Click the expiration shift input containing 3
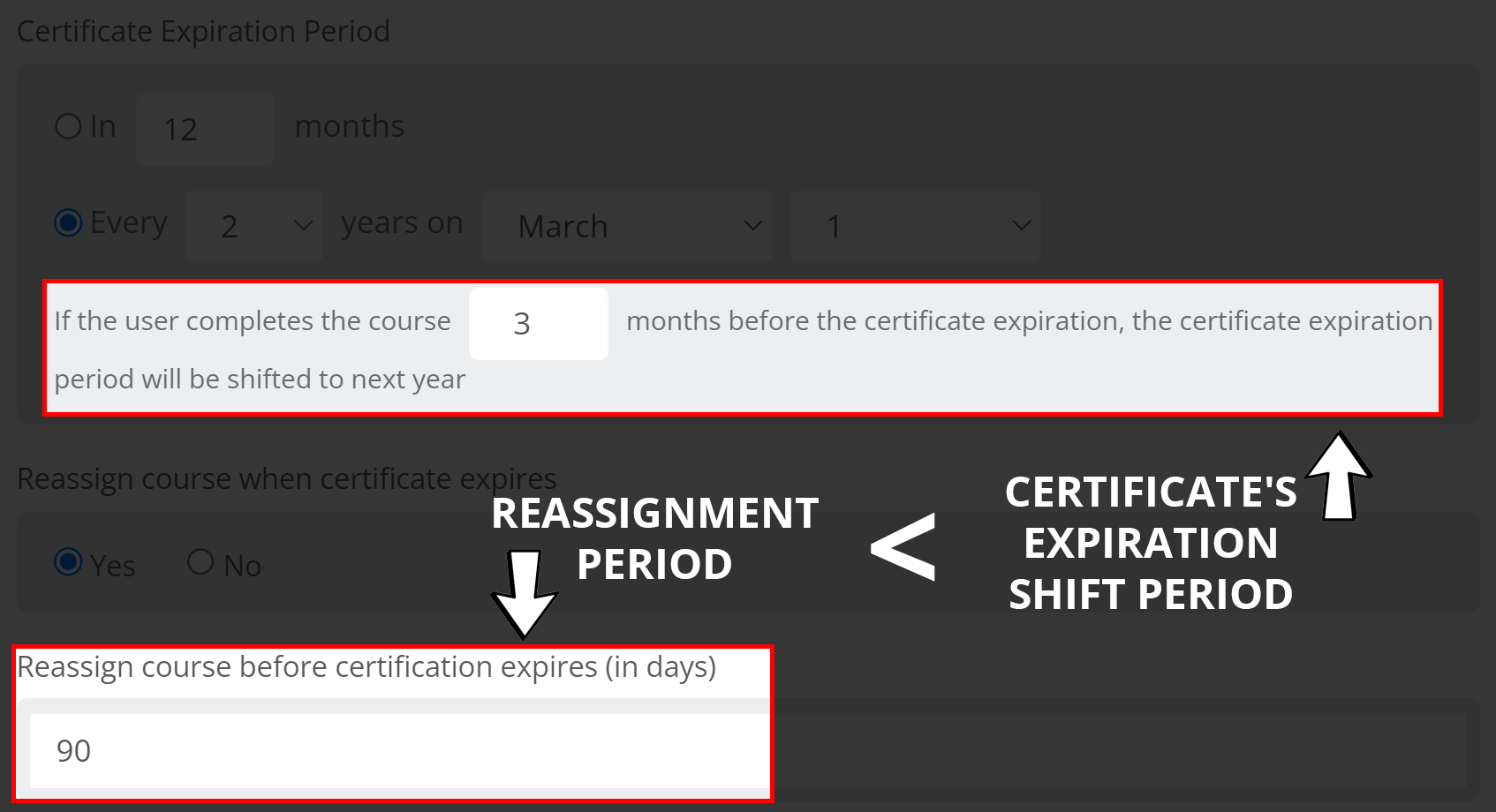 click(x=539, y=323)
